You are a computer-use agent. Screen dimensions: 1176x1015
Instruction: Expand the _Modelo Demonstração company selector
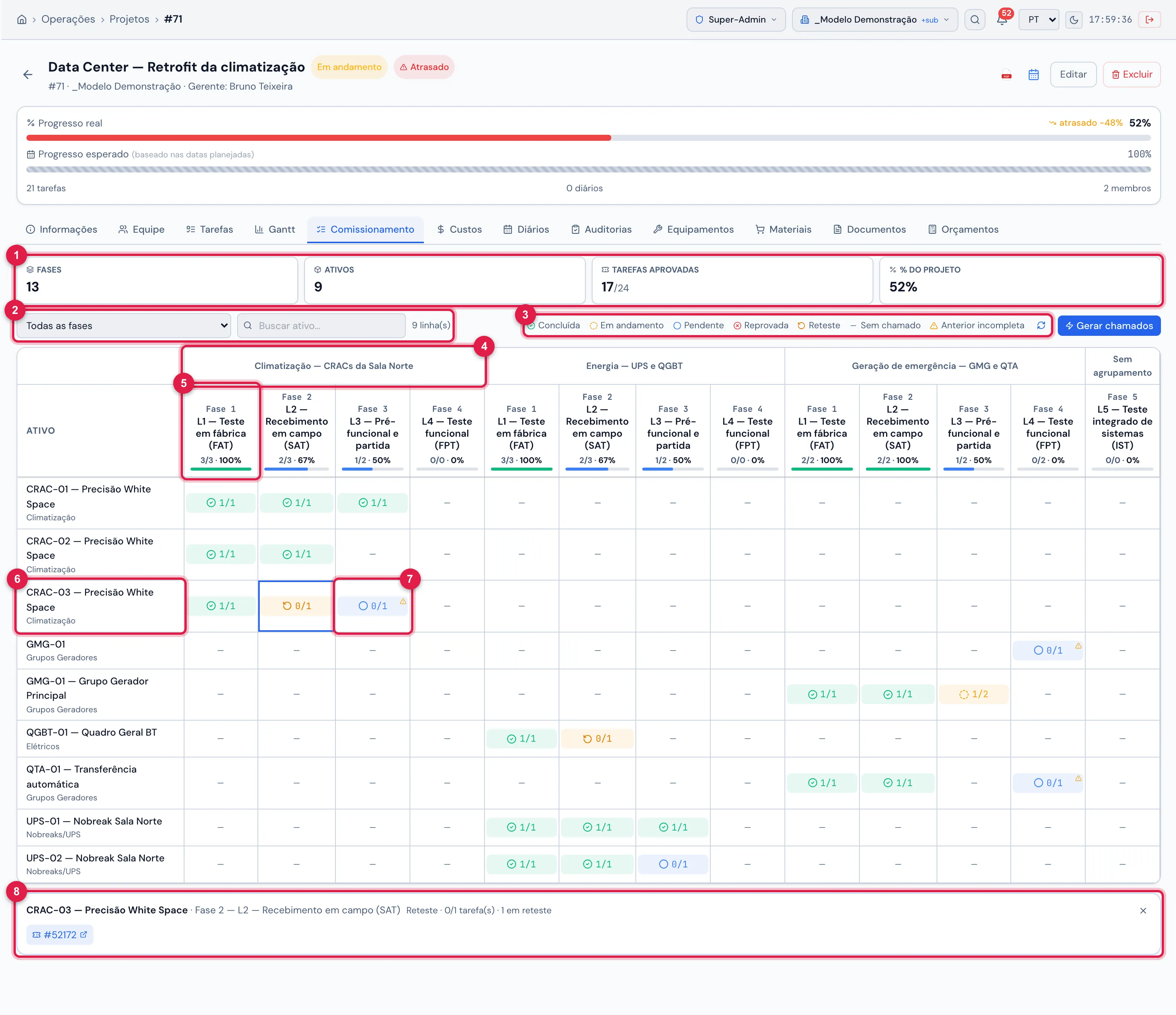click(874, 19)
